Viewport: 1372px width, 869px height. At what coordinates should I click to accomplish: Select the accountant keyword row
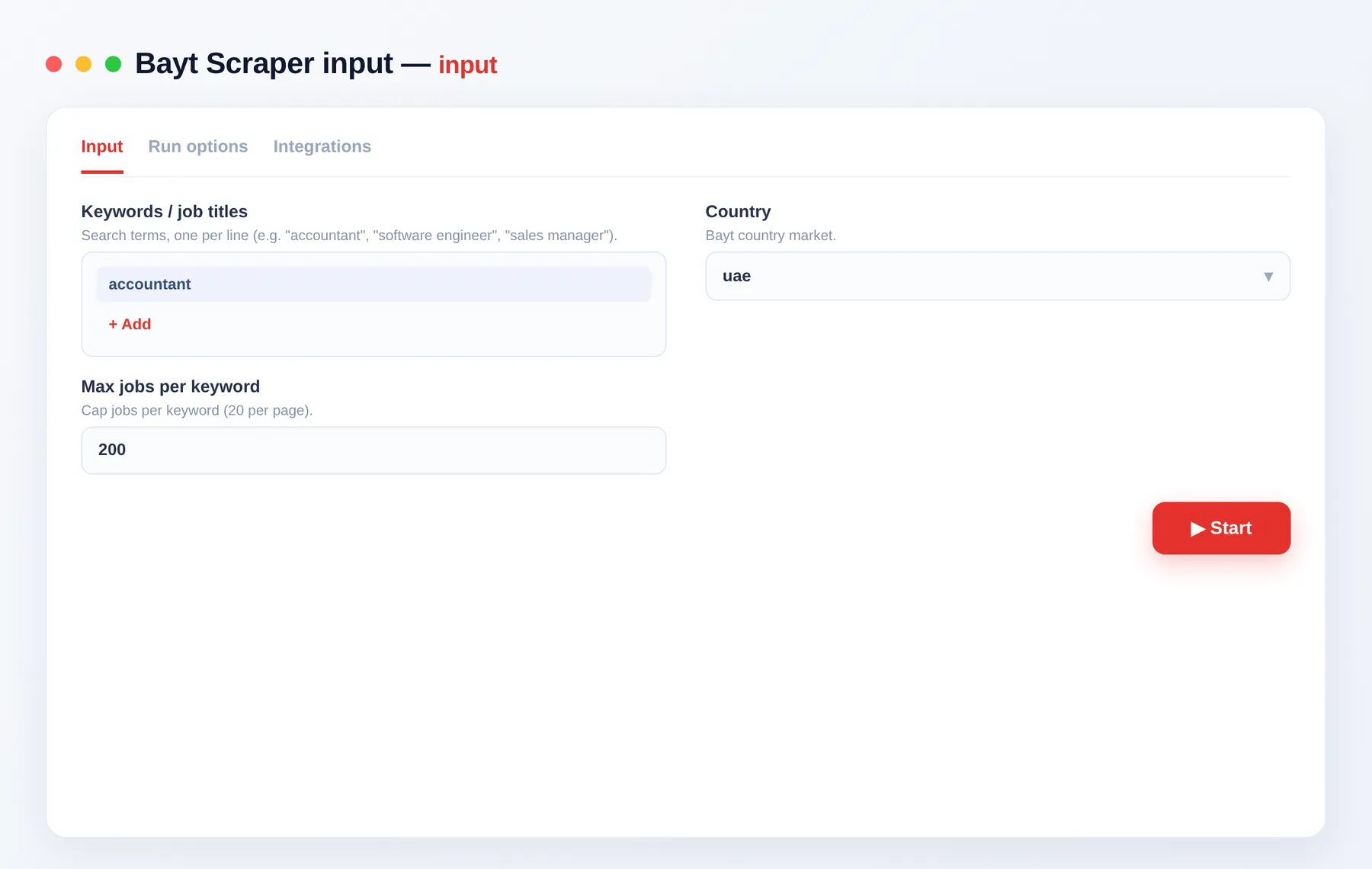point(373,284)
